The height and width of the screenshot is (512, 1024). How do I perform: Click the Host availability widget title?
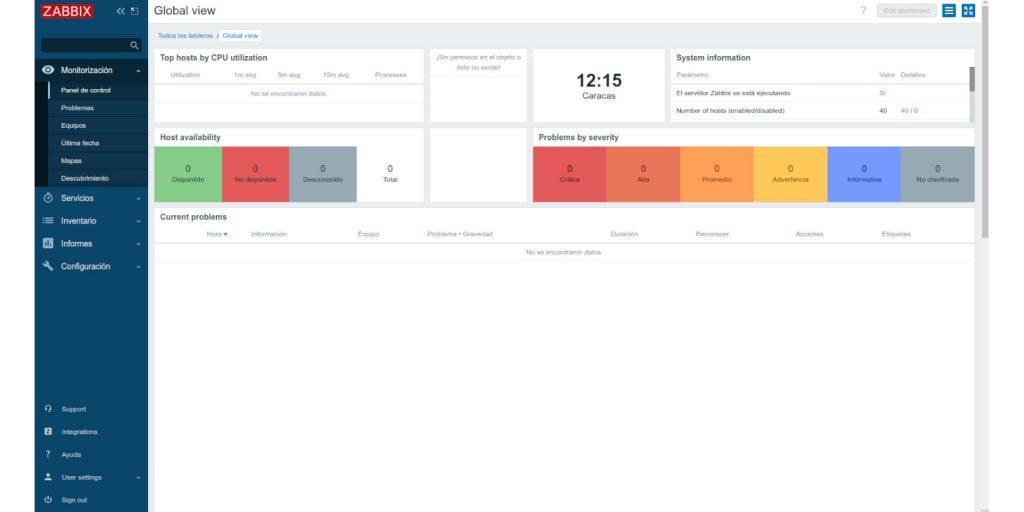(x=190, y=138)
